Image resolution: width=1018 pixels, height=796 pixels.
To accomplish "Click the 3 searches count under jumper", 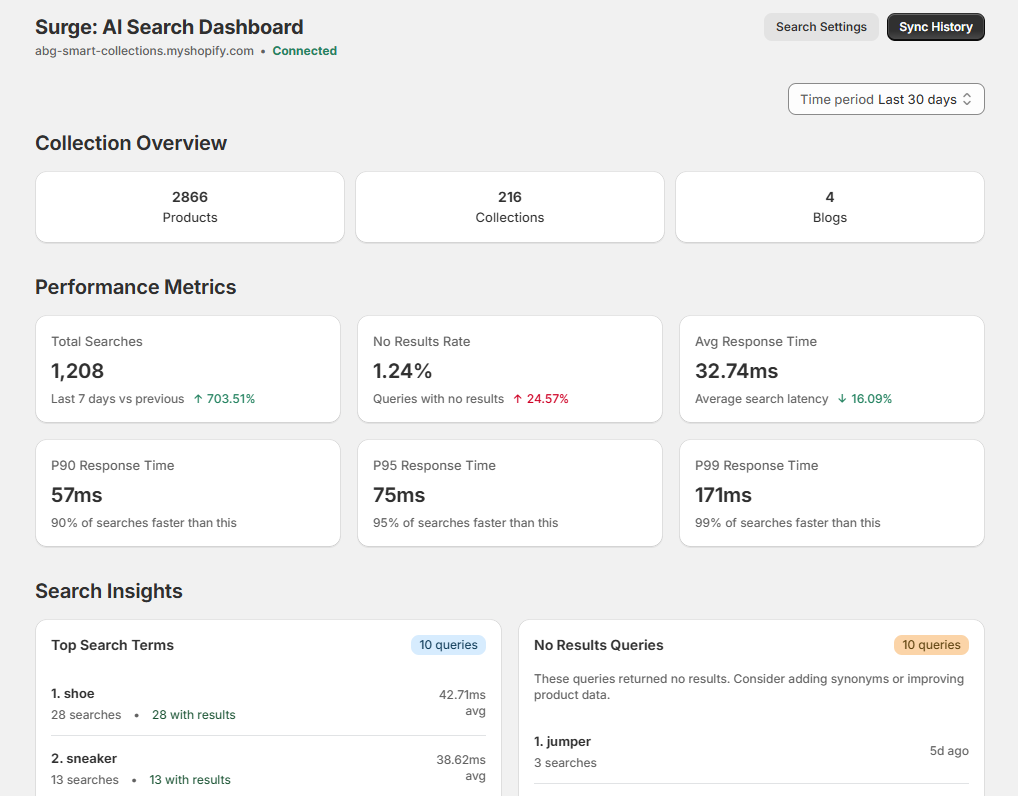I will tap(565, 763).
